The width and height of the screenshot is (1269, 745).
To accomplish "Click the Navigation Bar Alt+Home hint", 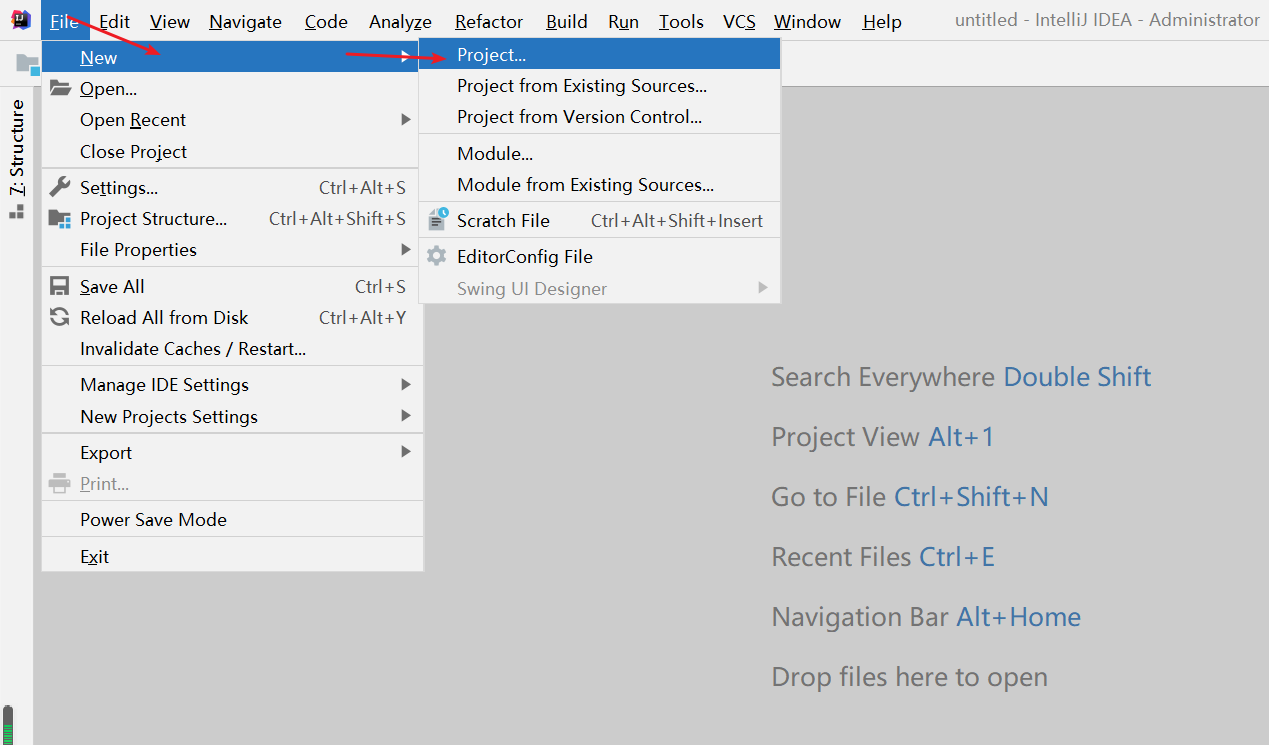I will click(926, 617).
